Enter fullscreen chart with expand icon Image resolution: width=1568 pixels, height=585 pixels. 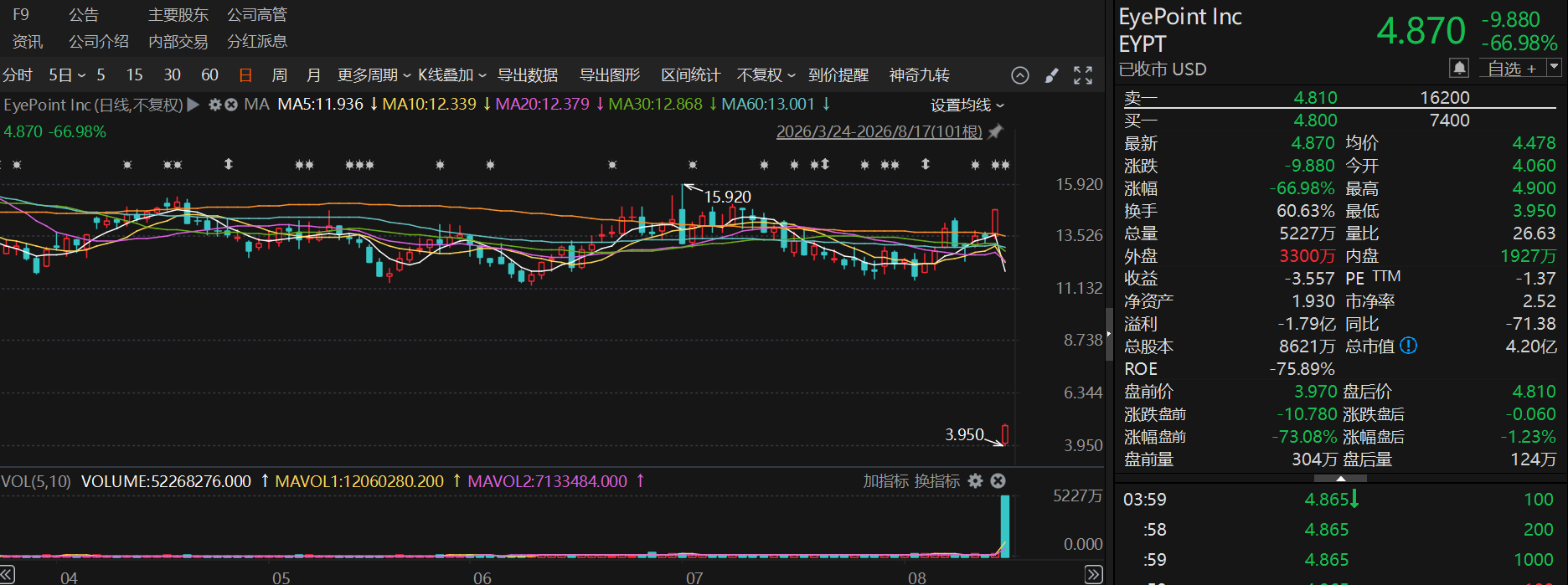coord(1083,75)
